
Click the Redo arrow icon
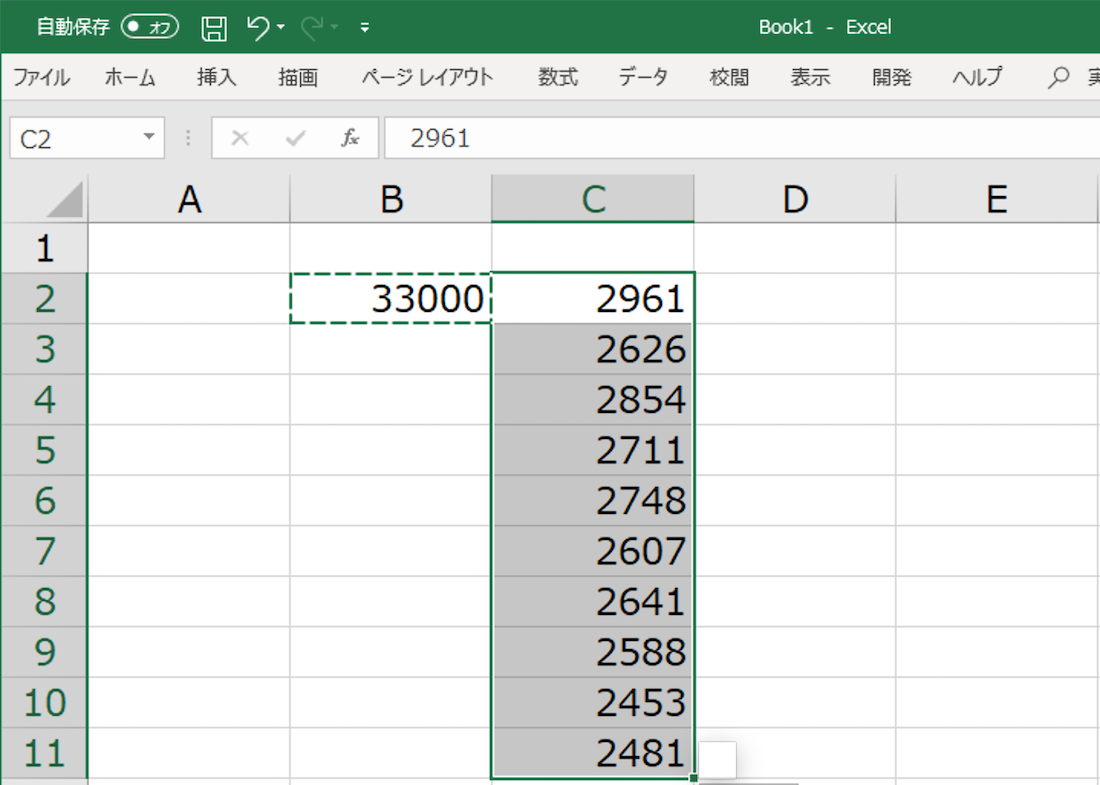click(312, 28)
